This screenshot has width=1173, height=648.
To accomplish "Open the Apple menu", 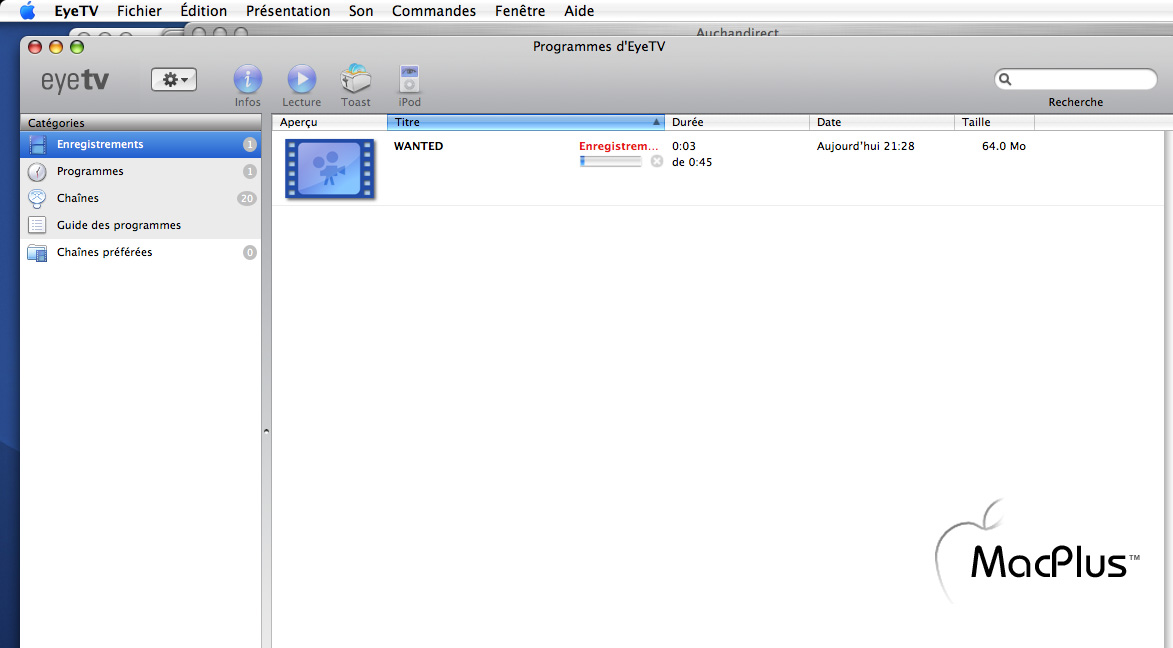I will click(28, 10).
